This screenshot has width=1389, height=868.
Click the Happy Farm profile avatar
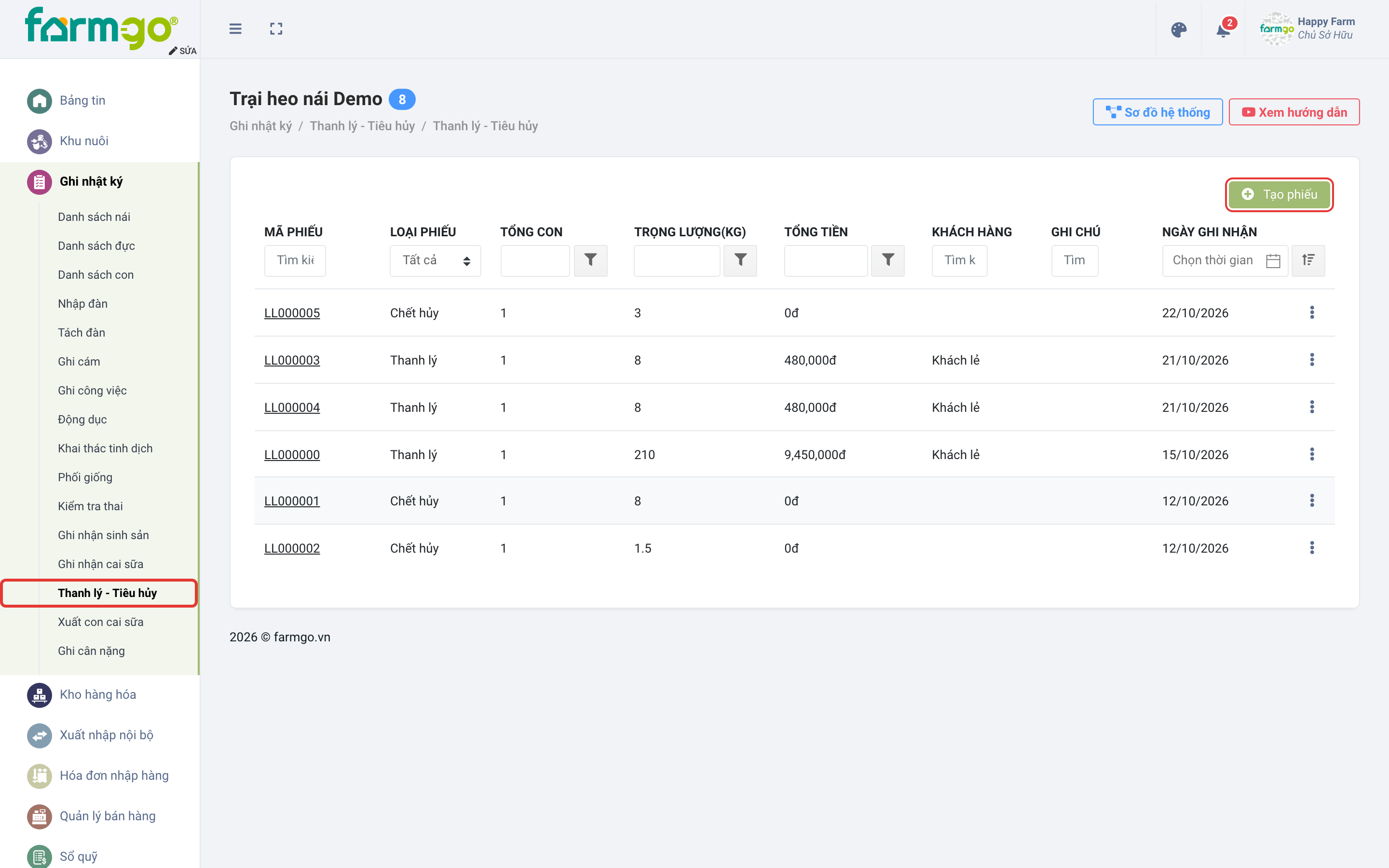(1276, 29)
